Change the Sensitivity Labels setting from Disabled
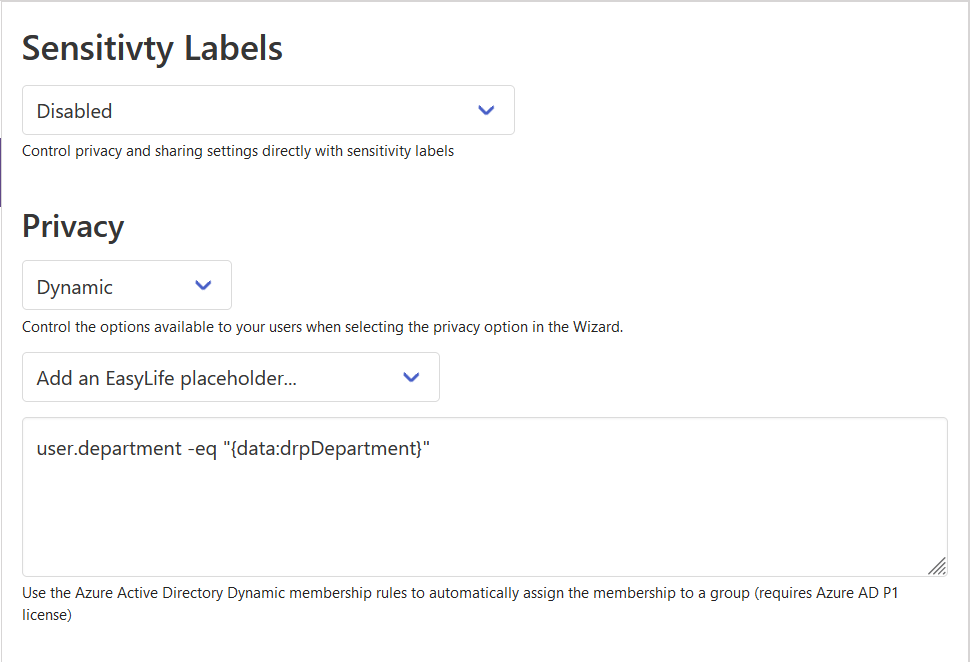970x662 pixels. [268, 110]
